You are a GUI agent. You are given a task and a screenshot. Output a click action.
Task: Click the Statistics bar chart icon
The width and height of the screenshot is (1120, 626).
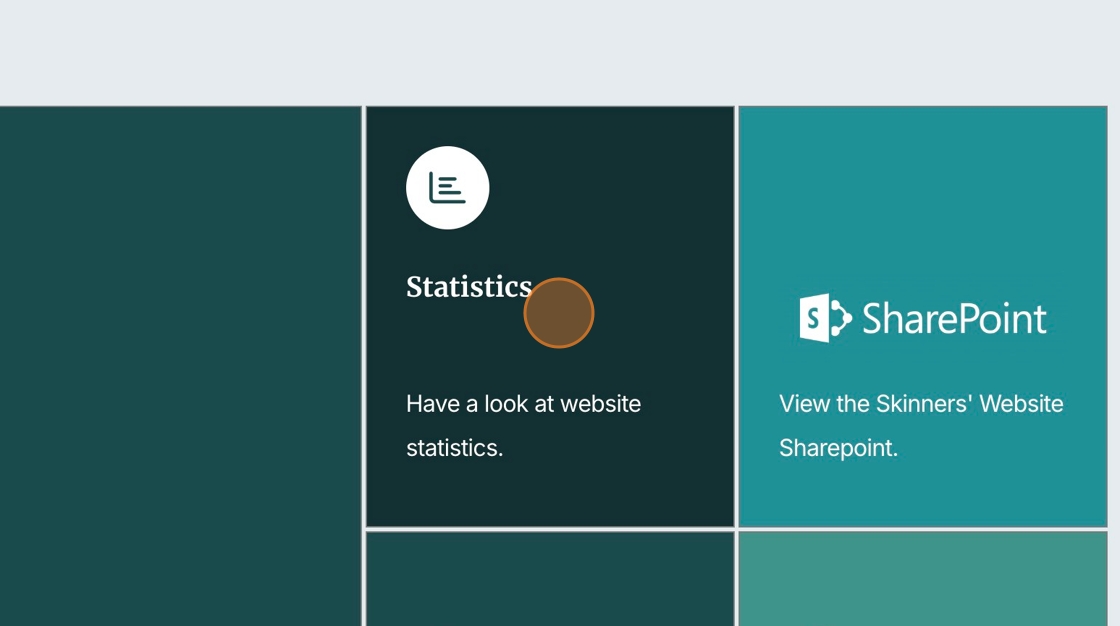click(447, 188)
